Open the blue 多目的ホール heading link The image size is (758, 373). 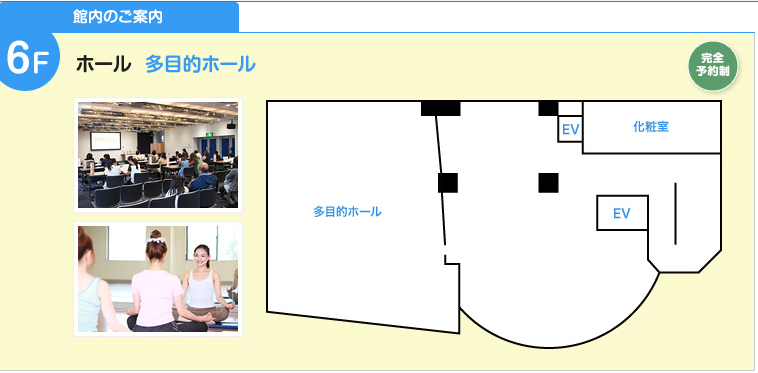(x=200, y=64)
